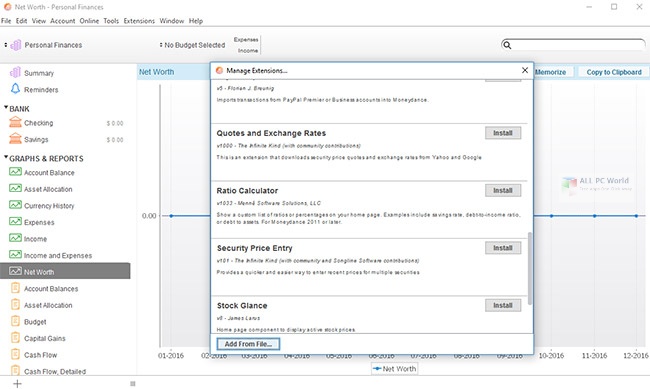This screenshot has height=389, width=650.
Task: Close the Manage Extensions dialog
Action: [x=525, y=70]
